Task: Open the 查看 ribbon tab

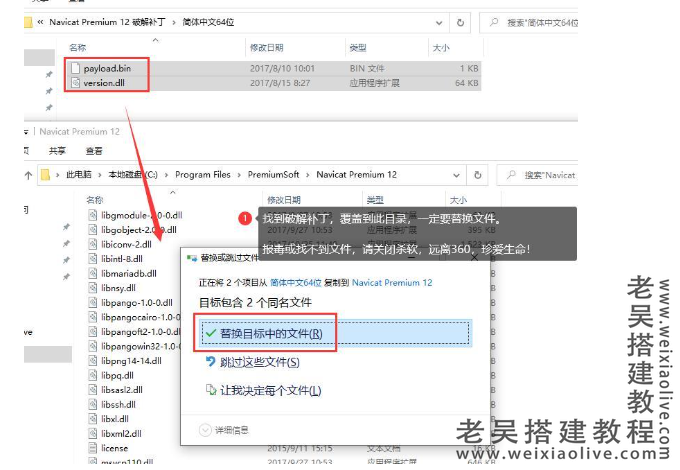Action: pyautogui.click(x=94, y=151)
